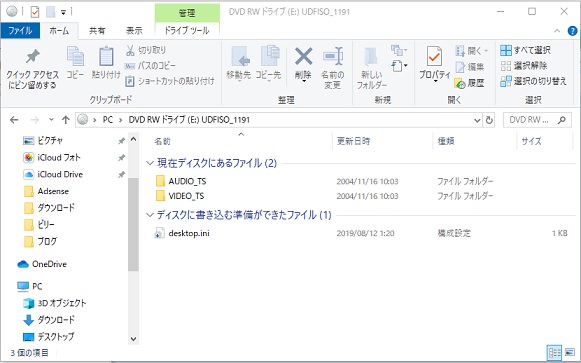This screenshot has width=581, height=363.
Task: Go back with the left arrow
Action: pos(14,120)
